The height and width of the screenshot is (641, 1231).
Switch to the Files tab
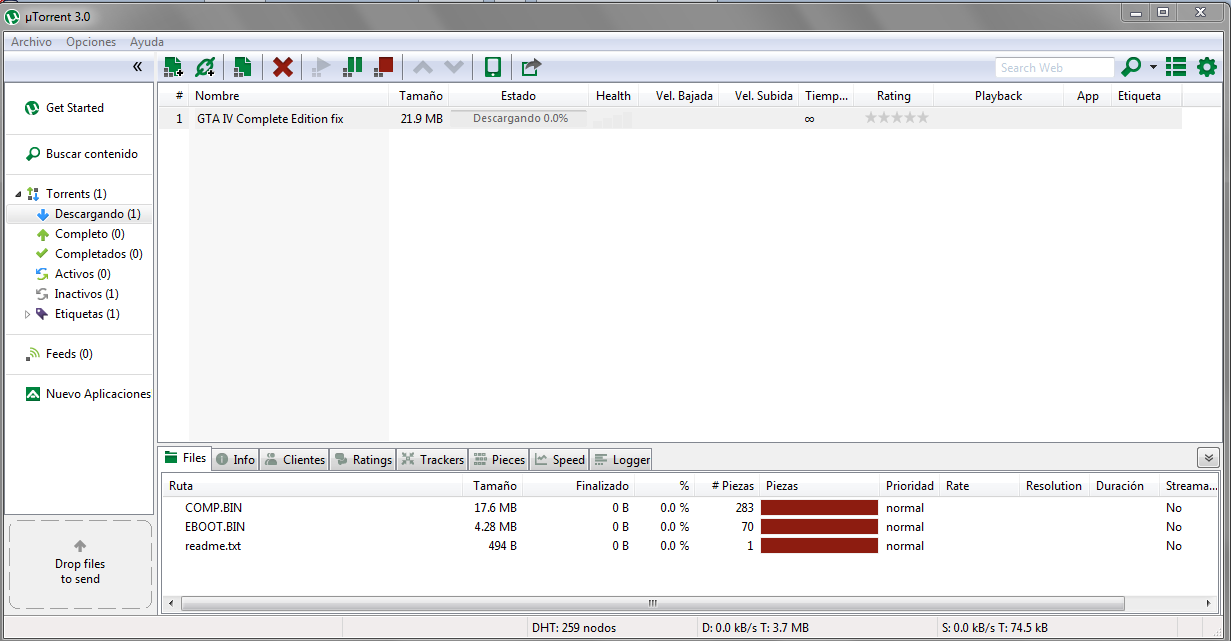[185, 459]
